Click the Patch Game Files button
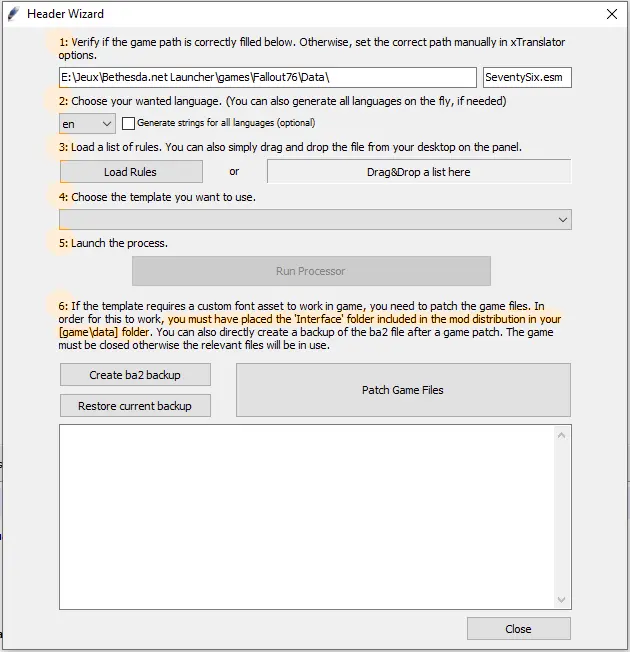Viewport: 630px width, 652px height. pyautogui.click(x=403, y=390)
